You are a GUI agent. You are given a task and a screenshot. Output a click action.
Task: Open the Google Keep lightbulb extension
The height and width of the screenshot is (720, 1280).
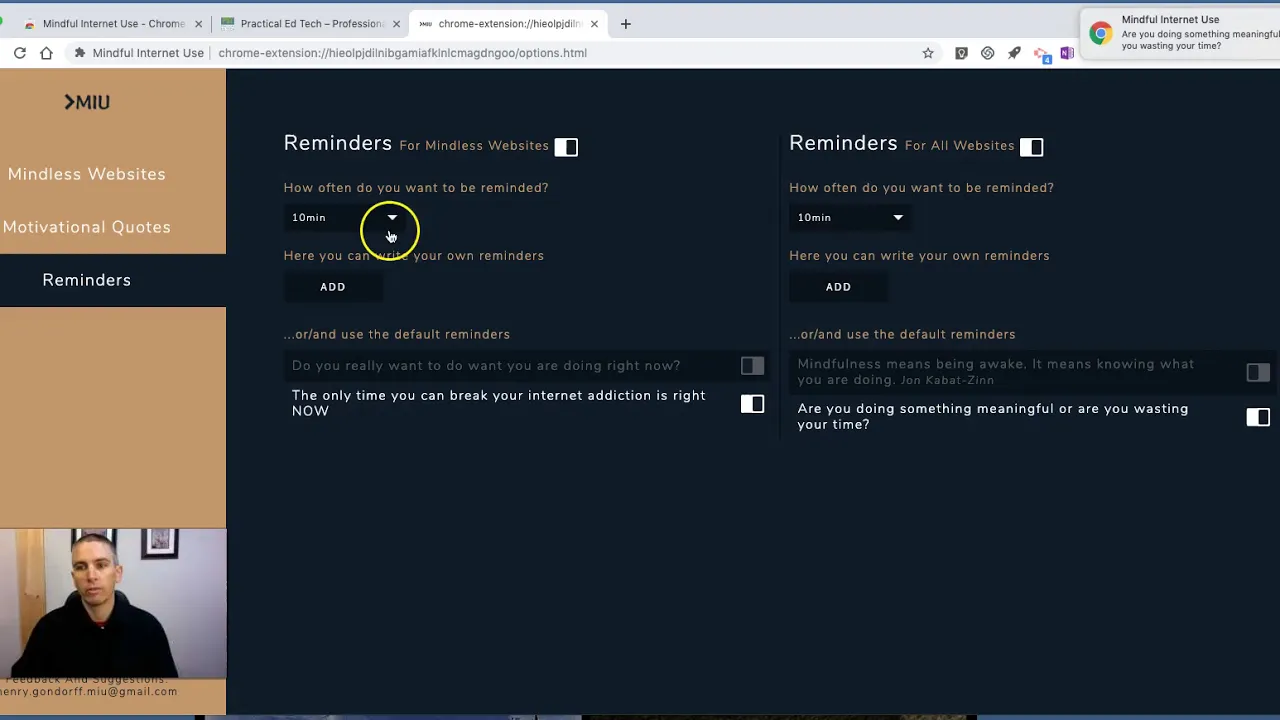click(961, 53)
